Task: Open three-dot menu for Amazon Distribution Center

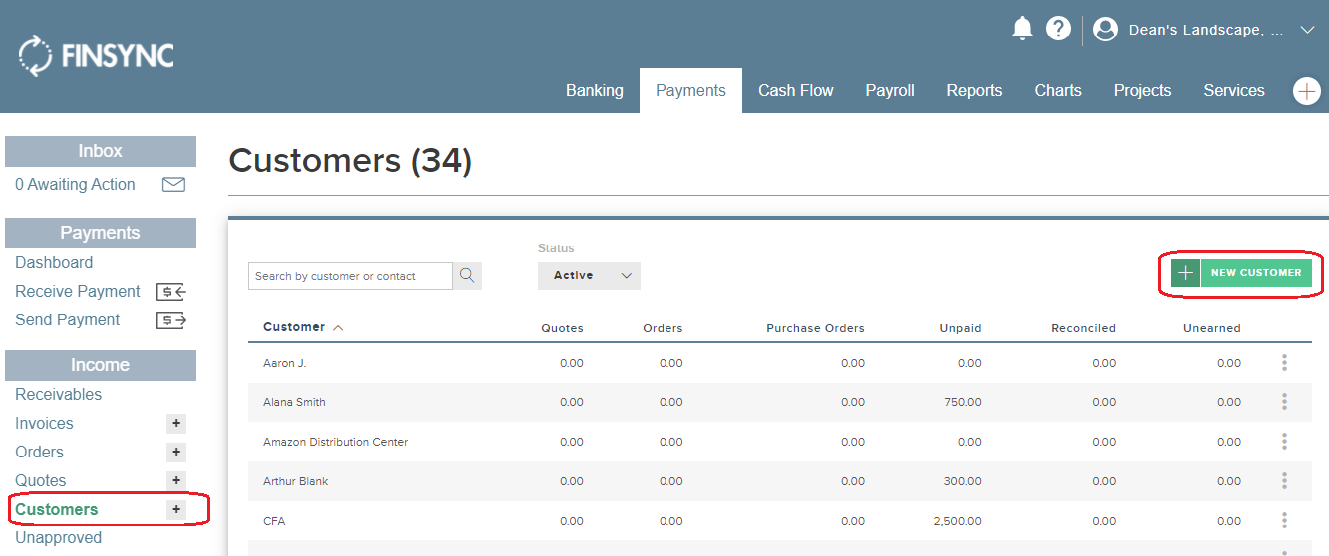Action: pos(1284,442)
